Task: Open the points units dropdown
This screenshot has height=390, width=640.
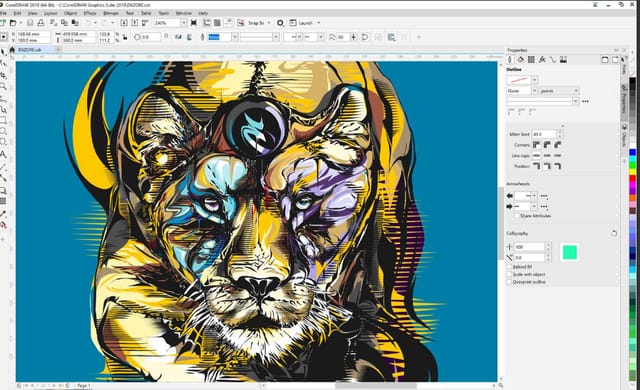Action: [x=576, y=91]
